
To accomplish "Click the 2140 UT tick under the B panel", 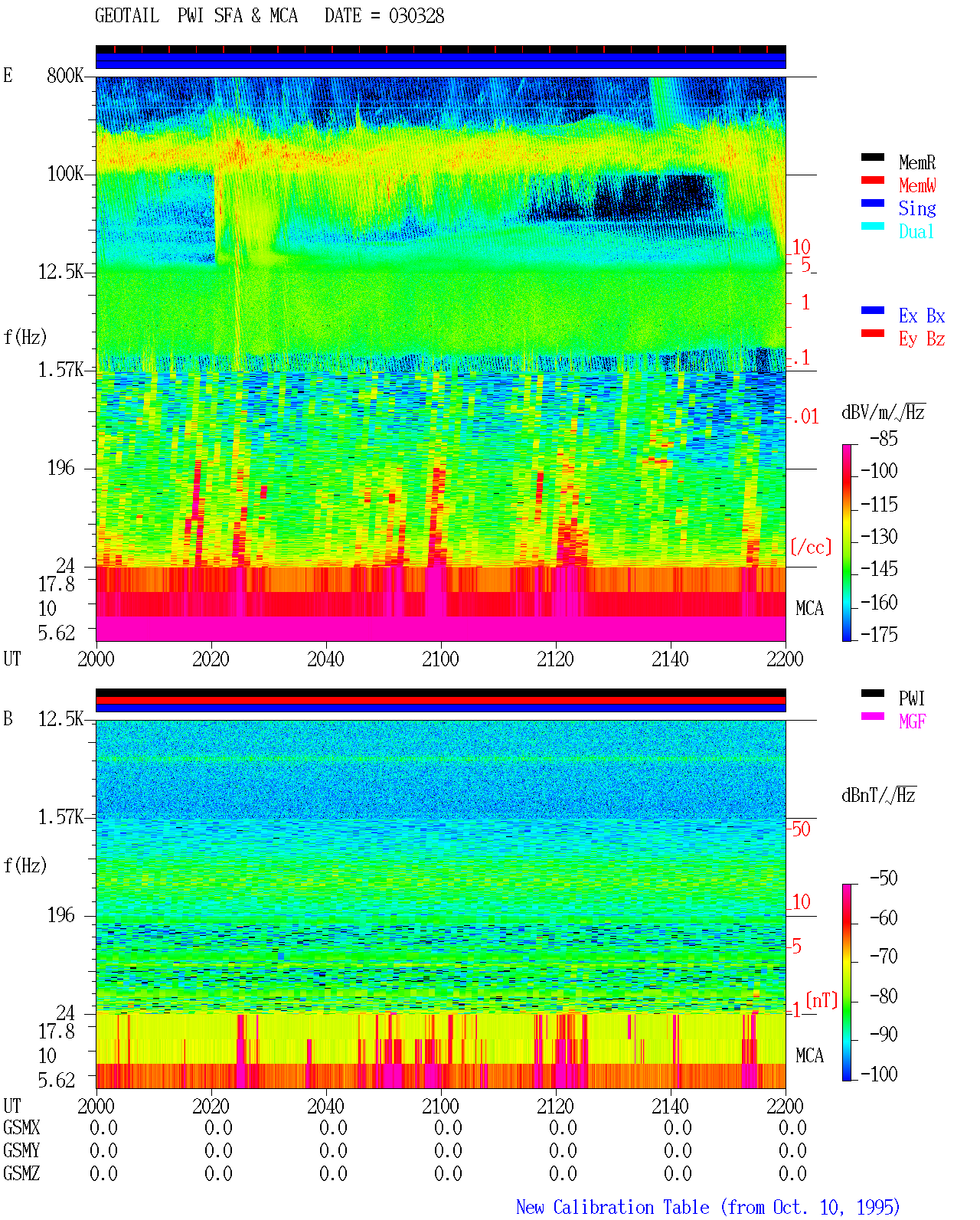I will 670,1107.
